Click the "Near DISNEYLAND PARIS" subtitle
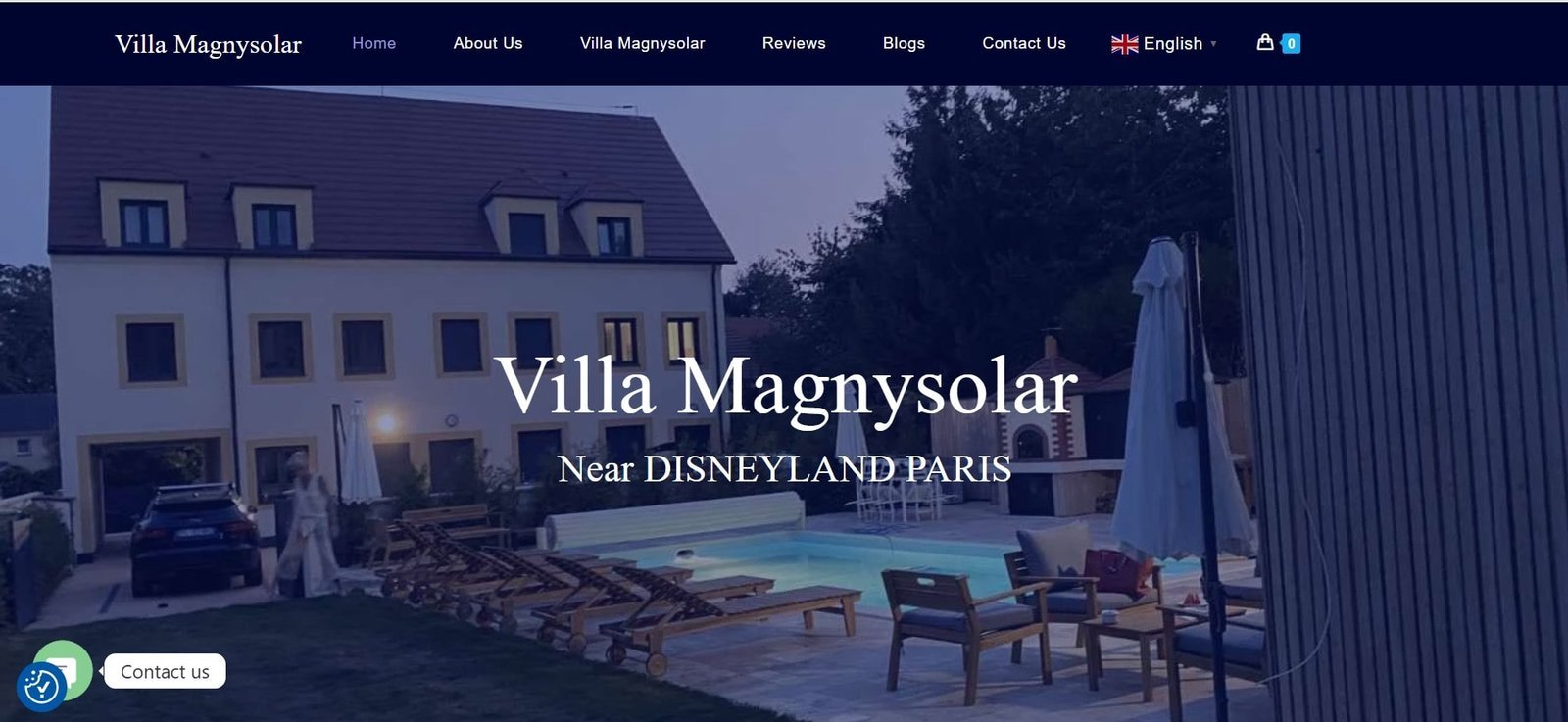Image resolution: width=1568 pixels, height=722 pixels. (x=784, y=468)
